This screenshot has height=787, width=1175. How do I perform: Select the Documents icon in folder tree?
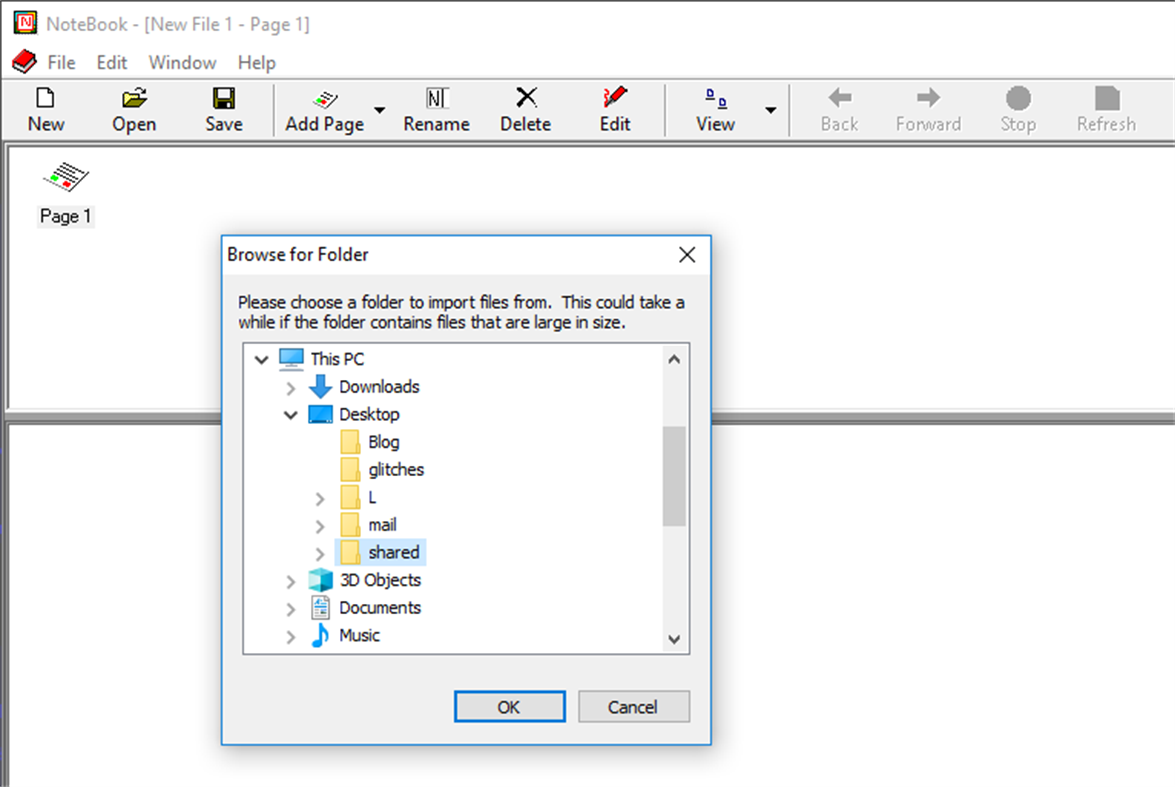coord(321,608)
